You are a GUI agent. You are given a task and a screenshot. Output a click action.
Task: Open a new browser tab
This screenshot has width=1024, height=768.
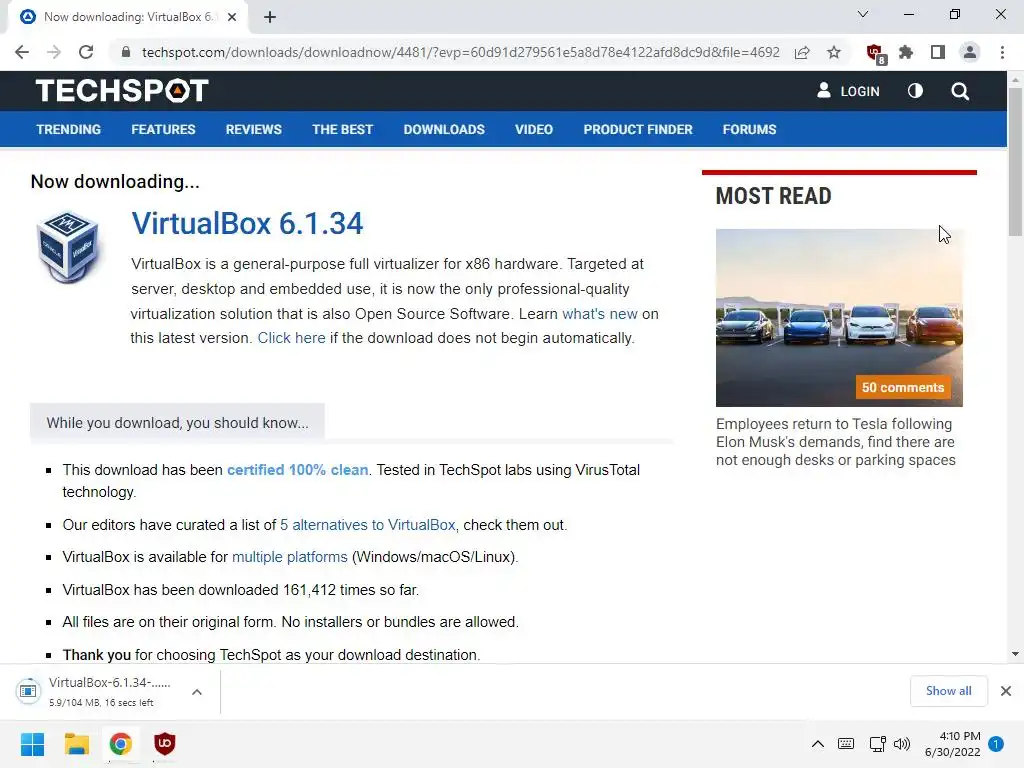pyautogui.click(x=270, y=18)
